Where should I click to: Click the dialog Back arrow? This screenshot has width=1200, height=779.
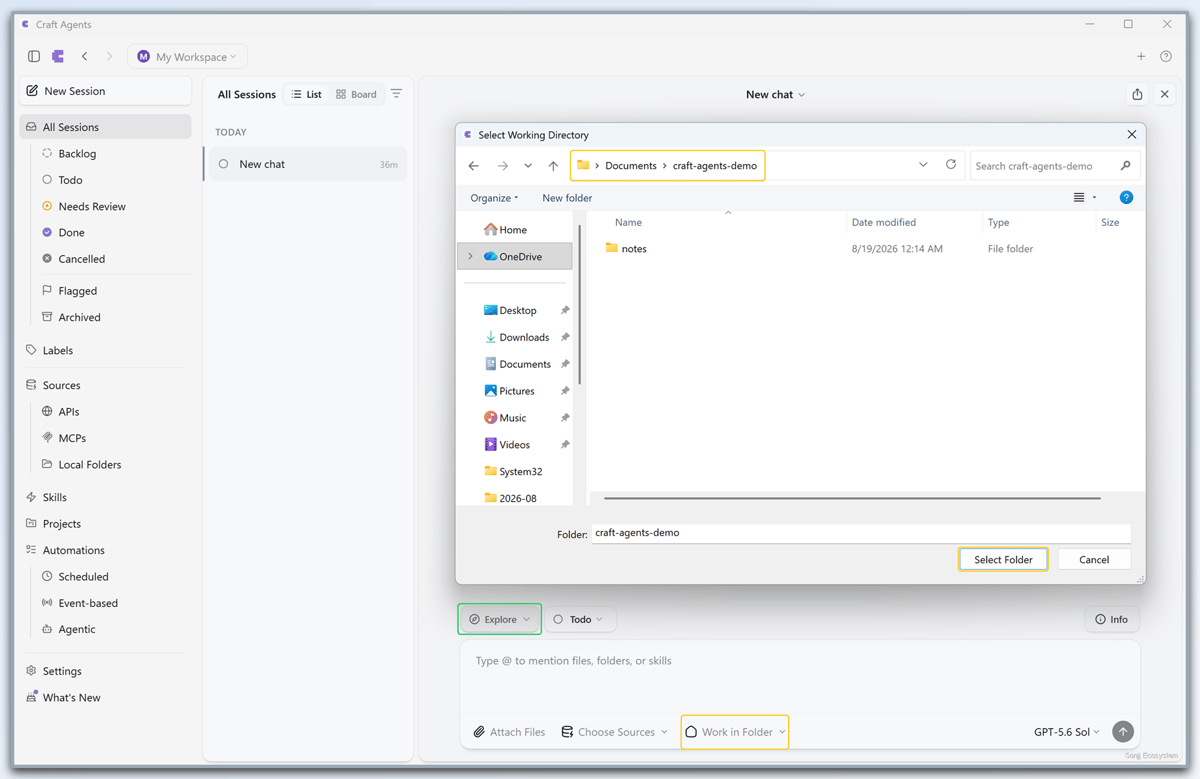click(474, 166)
